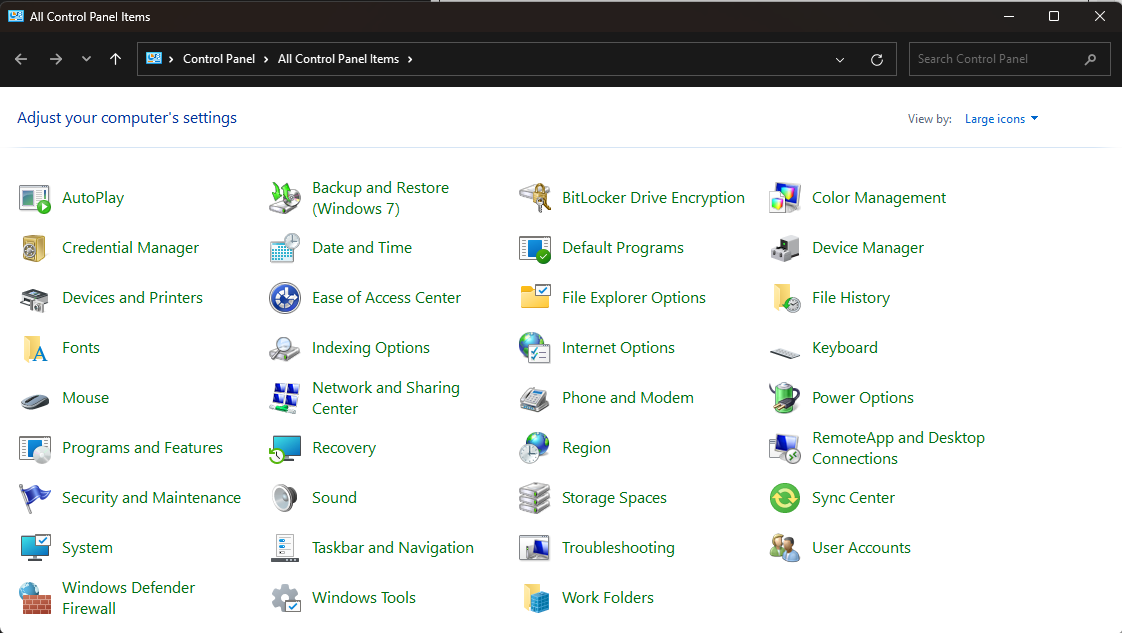Go up one level with Up arrow
This screenshot has height=633, width=1122.
coord(115,59)
